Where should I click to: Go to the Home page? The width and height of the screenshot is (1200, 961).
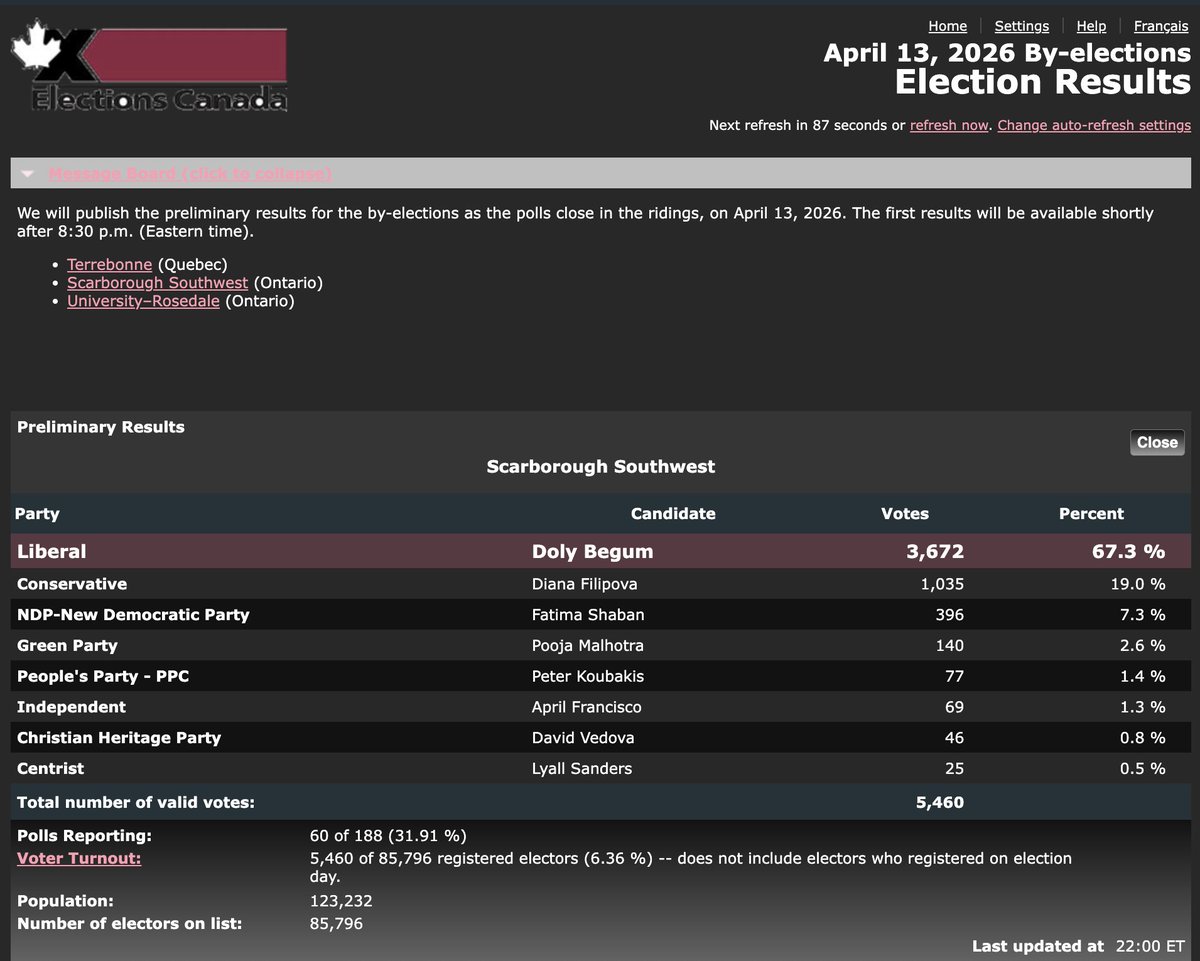pos(947,26)
